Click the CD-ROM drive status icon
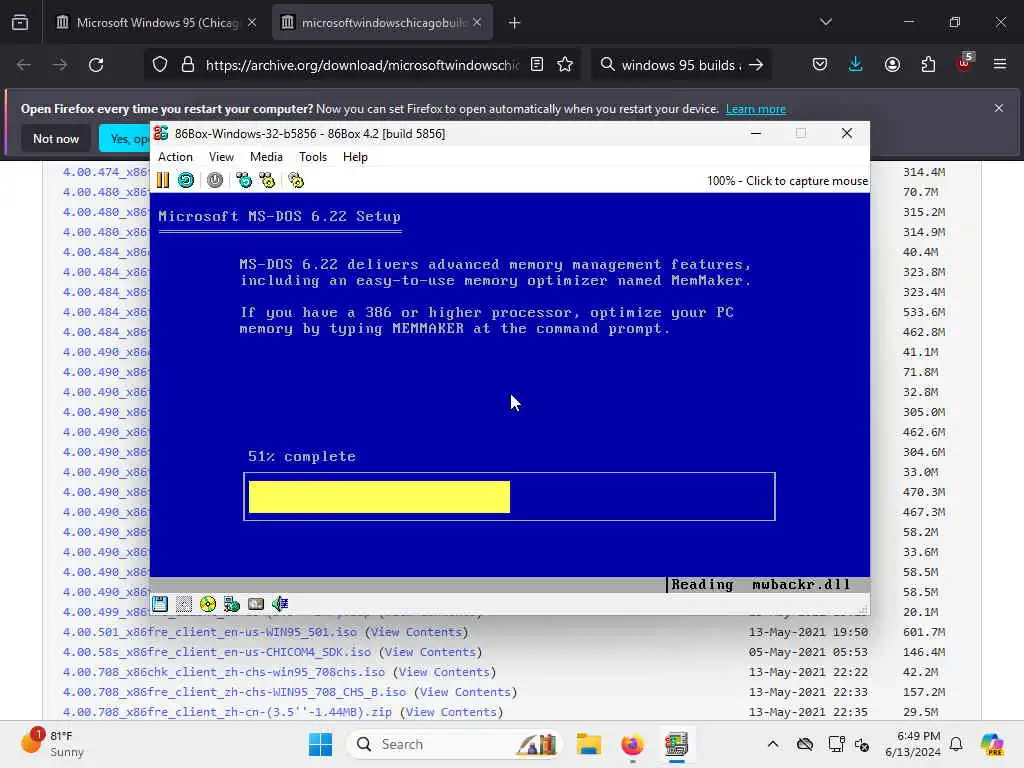The width and height of the screenshot is (1024, 768). pyautogui.click(x=208, y=604)
